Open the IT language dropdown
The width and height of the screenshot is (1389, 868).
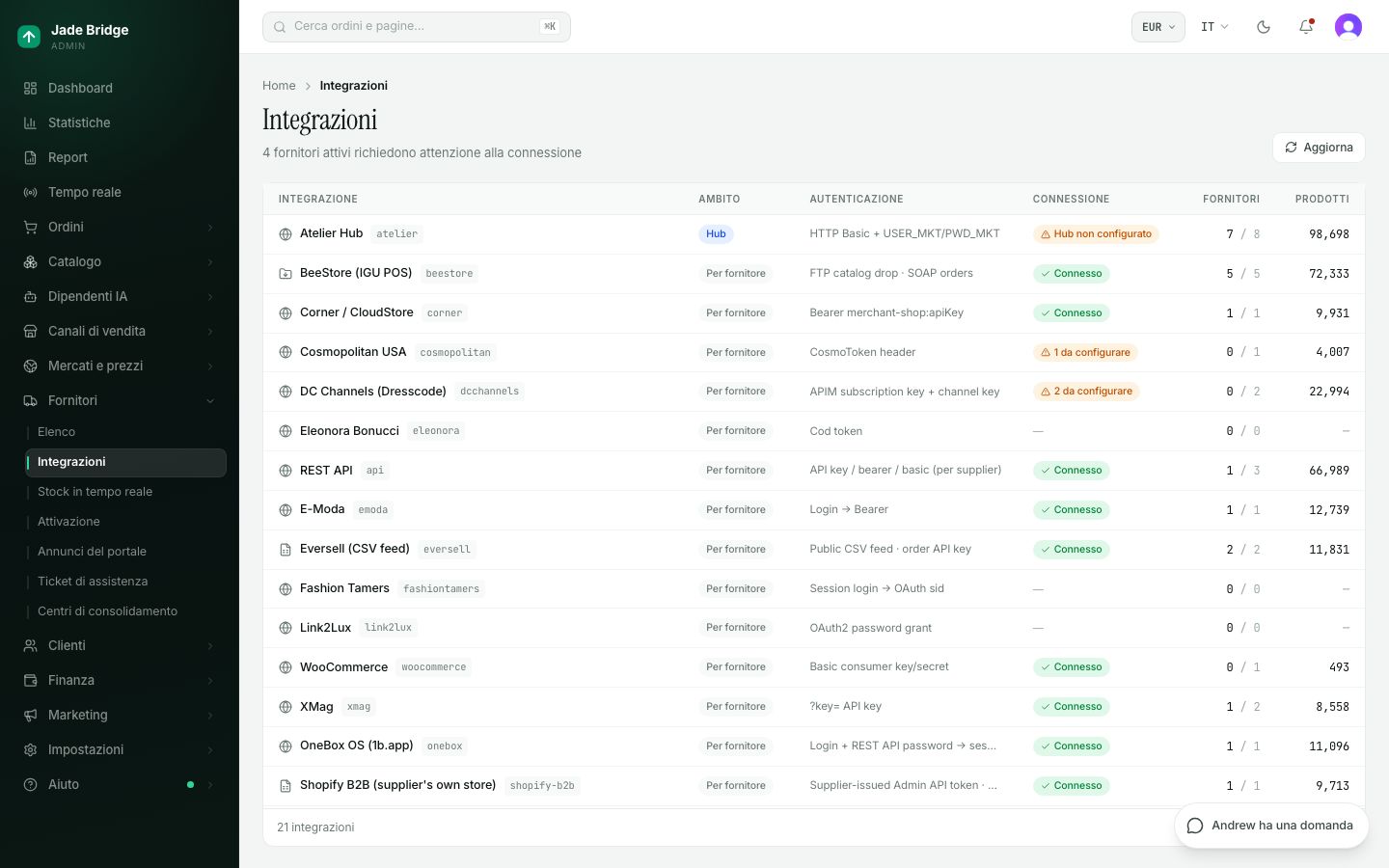click(x=1214, y=27)
